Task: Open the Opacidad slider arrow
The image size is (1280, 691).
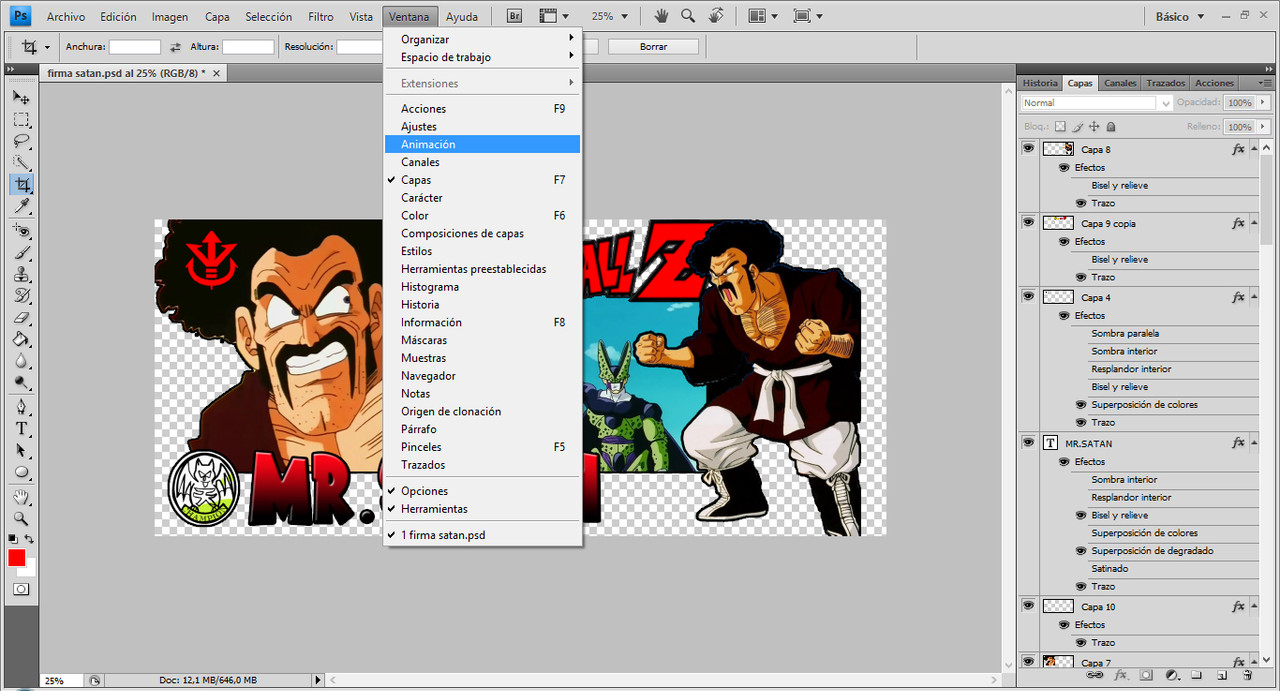Action: (1264, 103)
